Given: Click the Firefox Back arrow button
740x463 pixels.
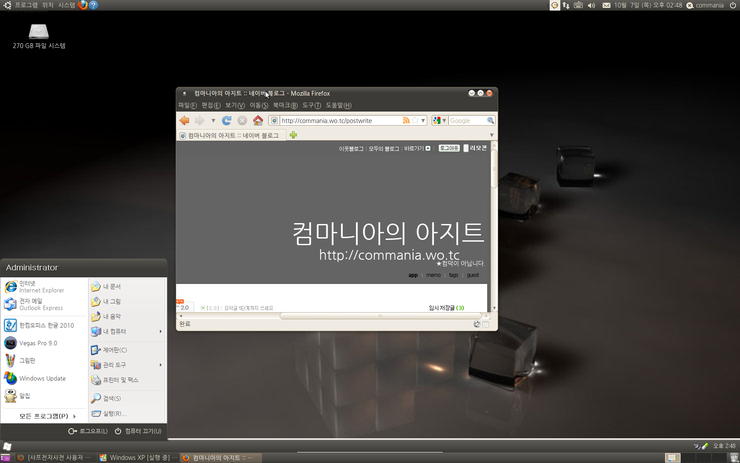Looking at the screenshot, I should (x=184, y=120).
